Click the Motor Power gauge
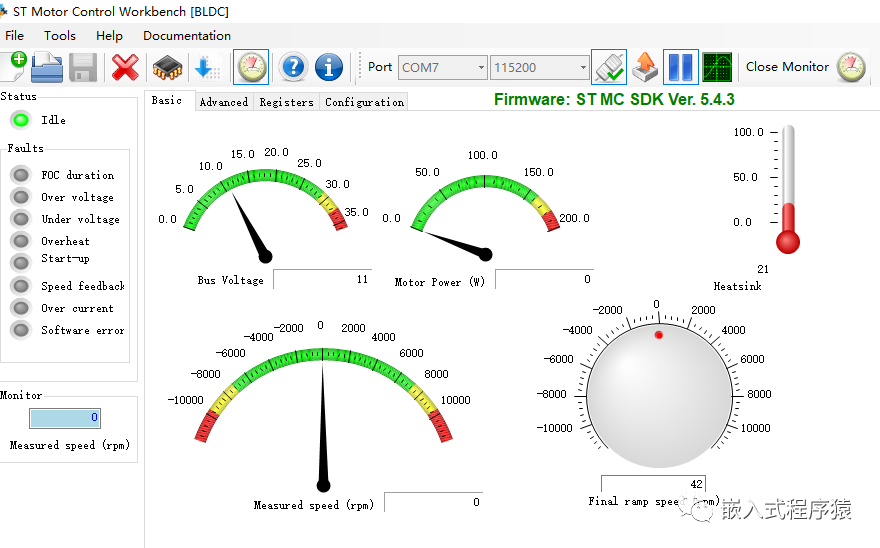Image resolution: width=880 pixels, height=548 pixels. pyautogui.click(x=485, y=208)
